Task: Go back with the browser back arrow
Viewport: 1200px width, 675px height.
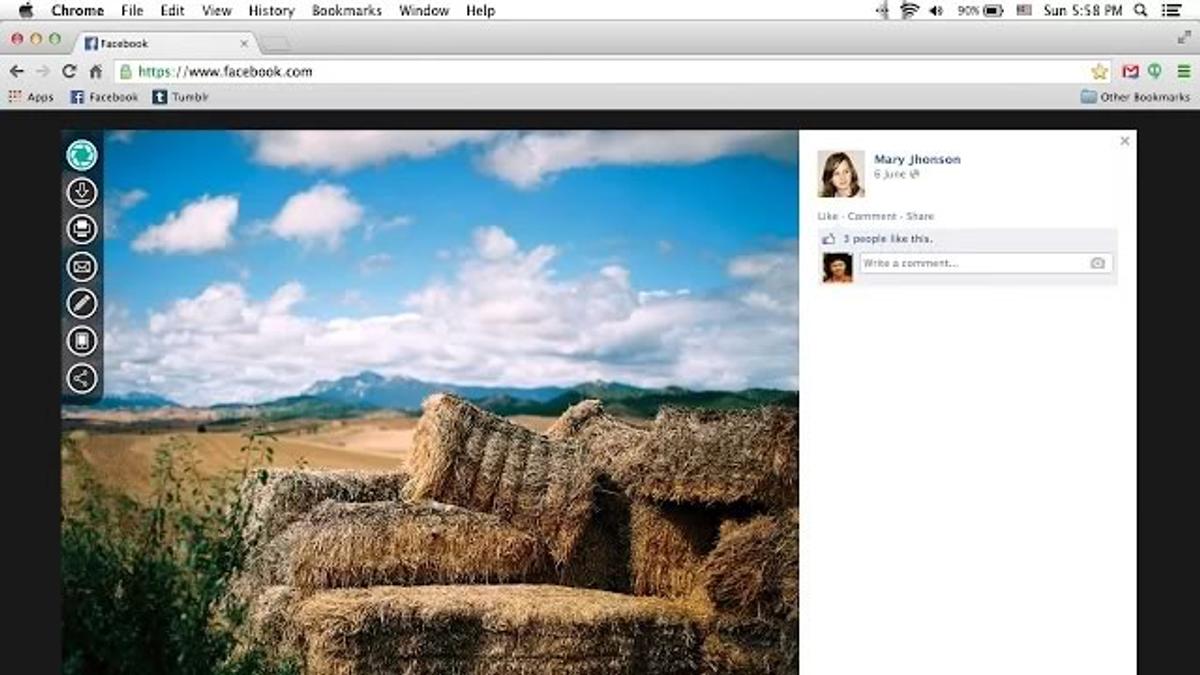Action: [x=16, y=71]
